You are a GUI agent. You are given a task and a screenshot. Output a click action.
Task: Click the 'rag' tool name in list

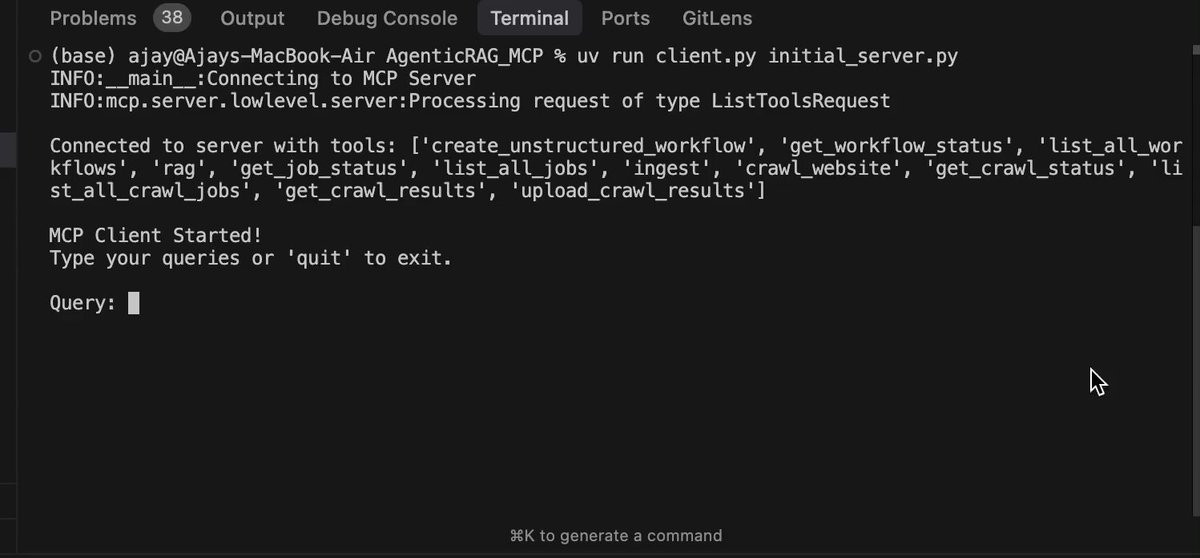click(x=172, y=168)
